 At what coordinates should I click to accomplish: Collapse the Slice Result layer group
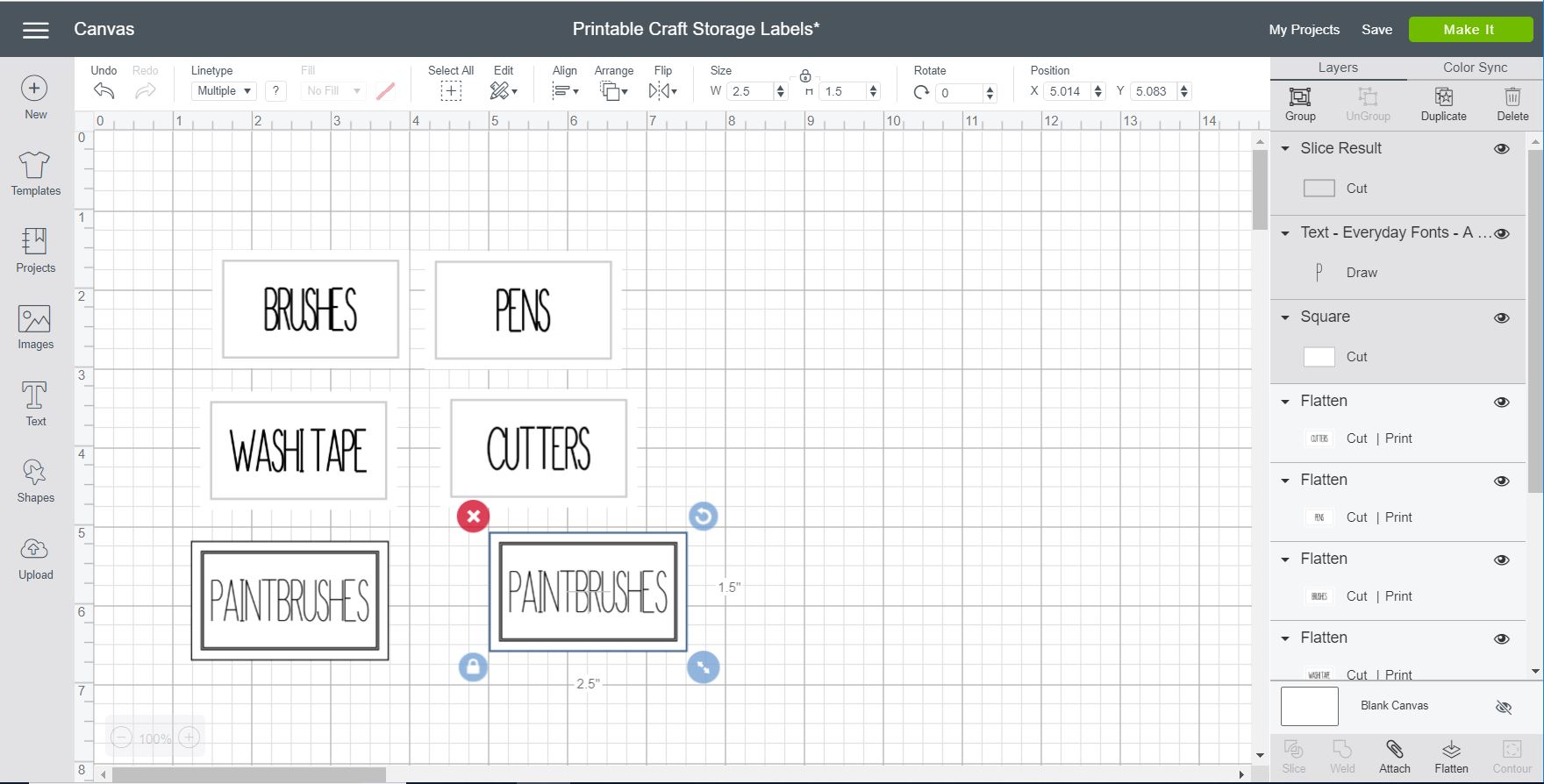pyautogui.click(x=1285, y=148)
